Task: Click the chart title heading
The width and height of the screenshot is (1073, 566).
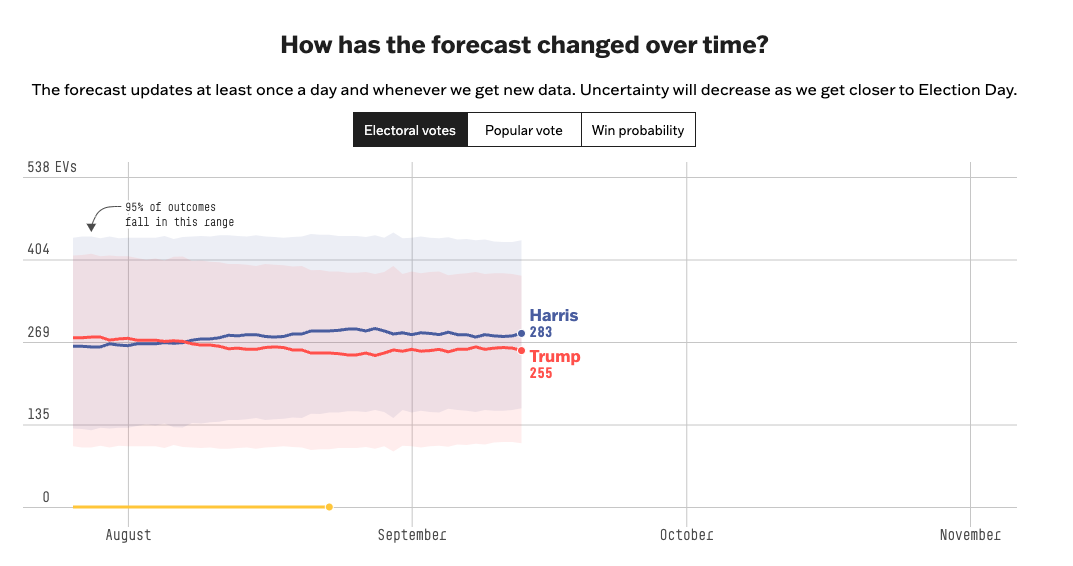Action: pyautogui.click(x=524, y=45)
